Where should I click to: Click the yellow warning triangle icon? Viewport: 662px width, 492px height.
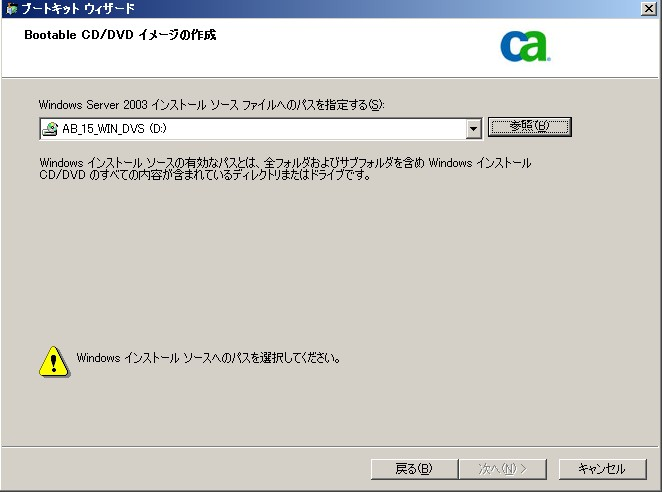point(54,362)
